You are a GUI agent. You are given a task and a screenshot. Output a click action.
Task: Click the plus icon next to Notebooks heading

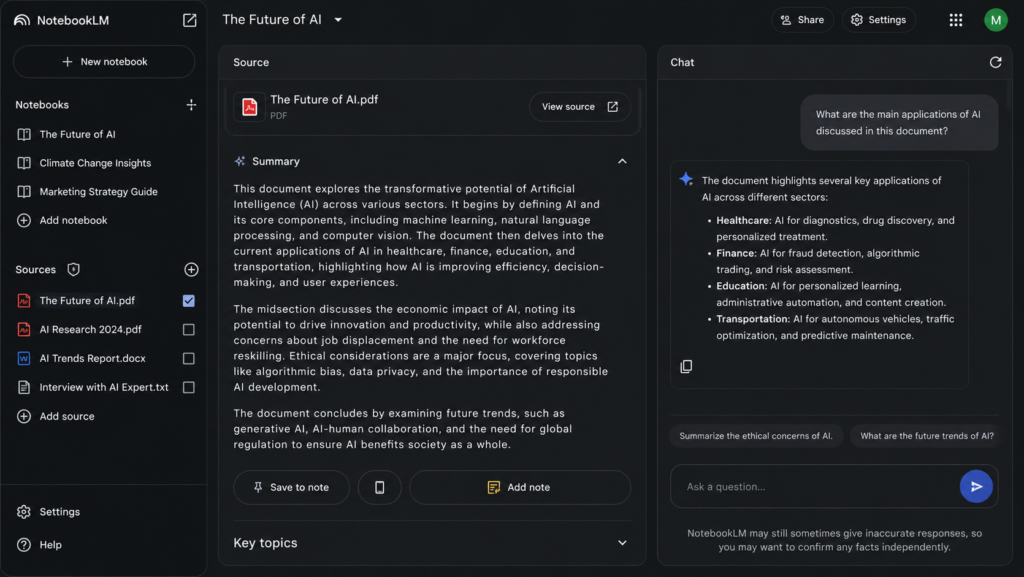[191, 104]
